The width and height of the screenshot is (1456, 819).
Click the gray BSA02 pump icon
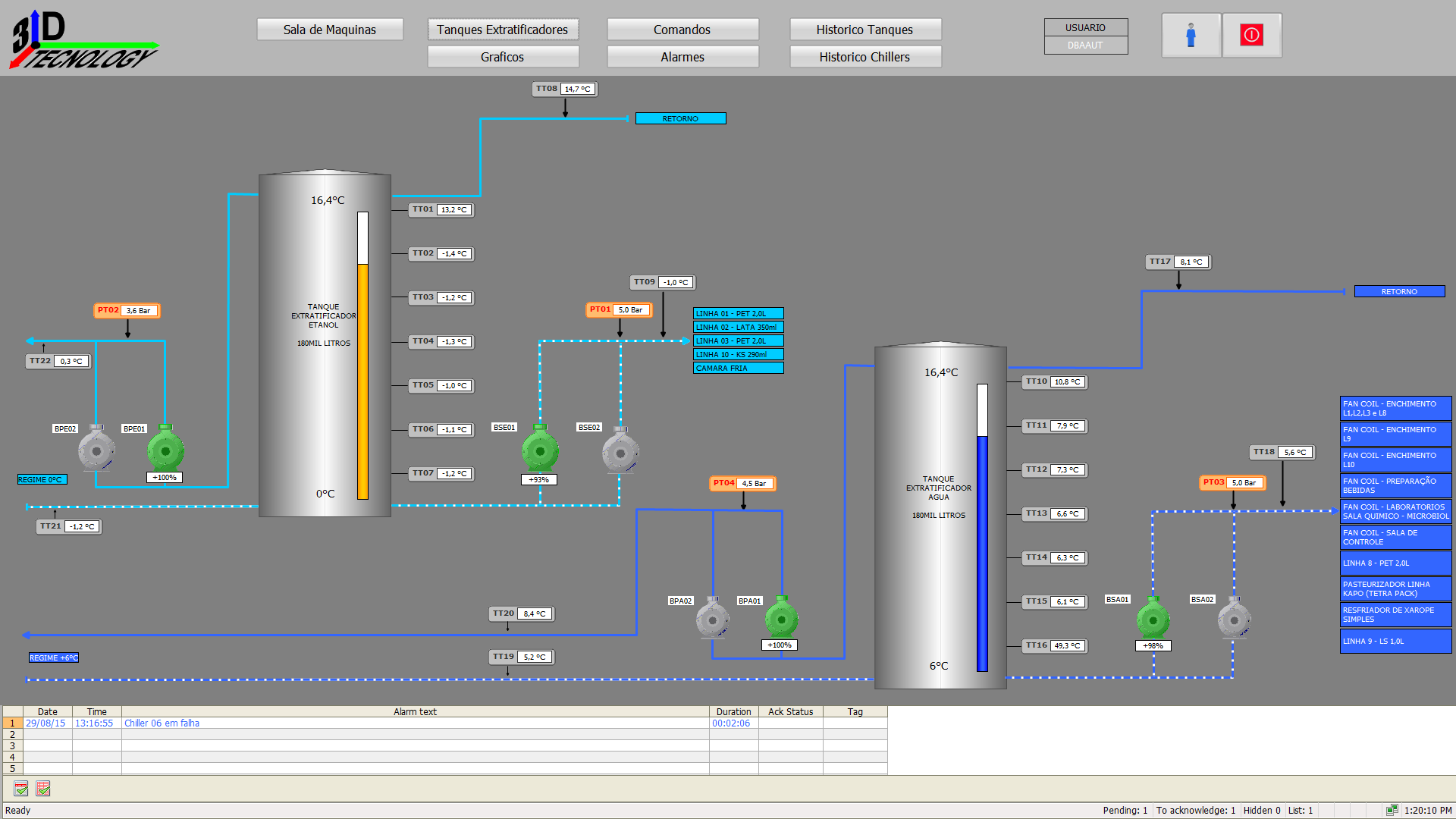click(x=1234, y=618)
